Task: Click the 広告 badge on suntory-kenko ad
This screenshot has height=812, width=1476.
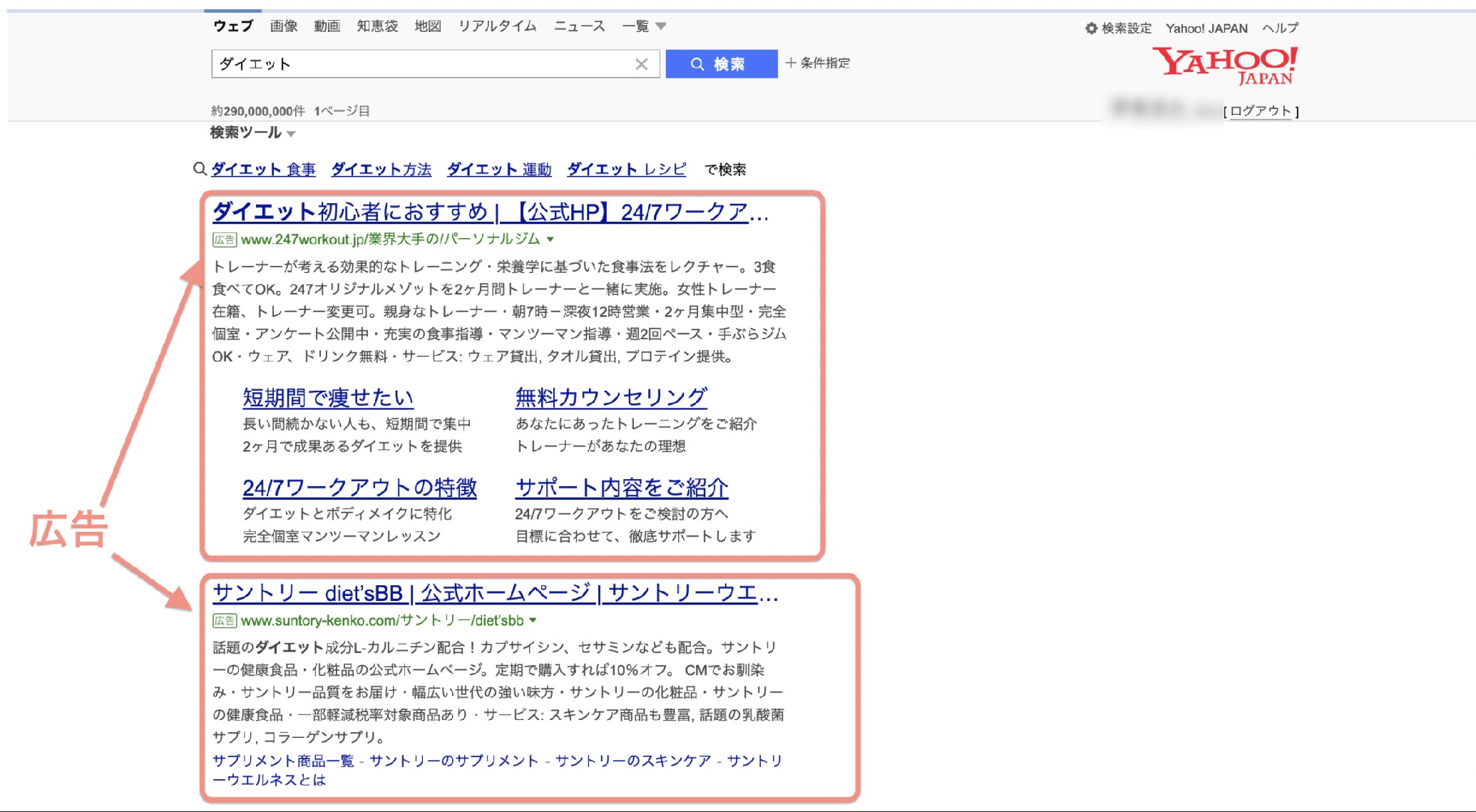Action: tap(224, 621)
